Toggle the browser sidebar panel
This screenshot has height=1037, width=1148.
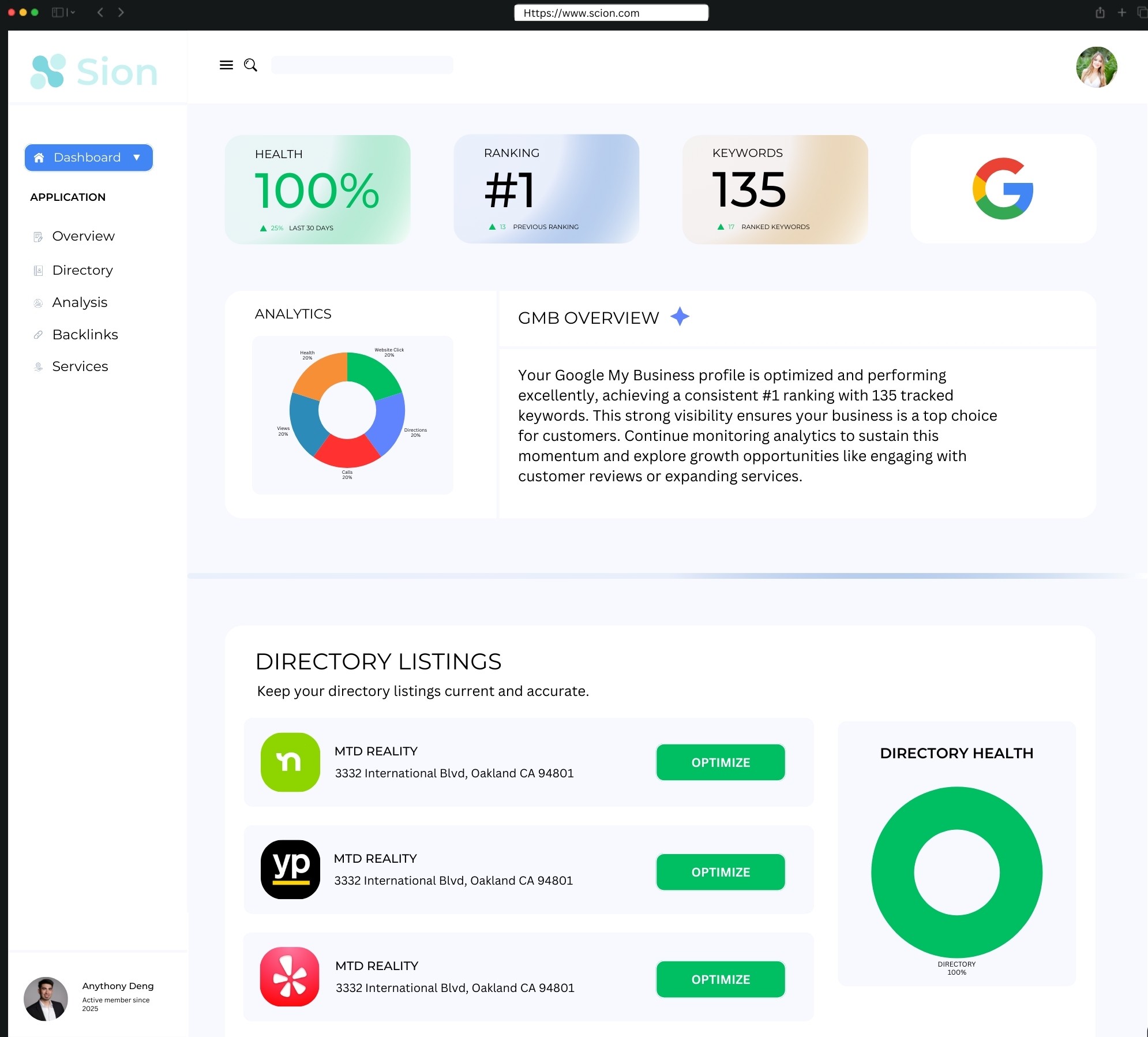pos(58,12)
